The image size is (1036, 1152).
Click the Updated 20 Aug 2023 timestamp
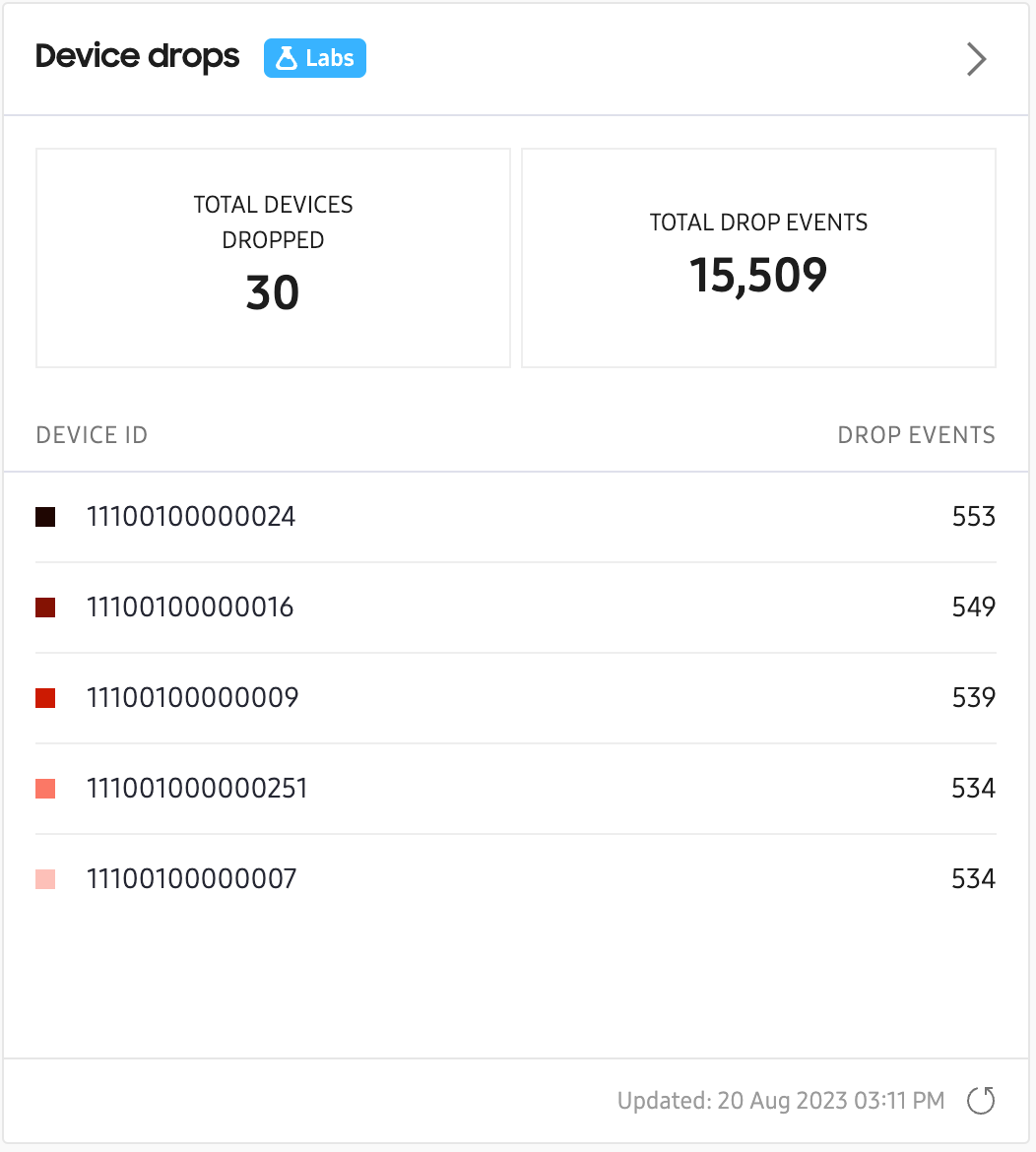click(780, 1101)
